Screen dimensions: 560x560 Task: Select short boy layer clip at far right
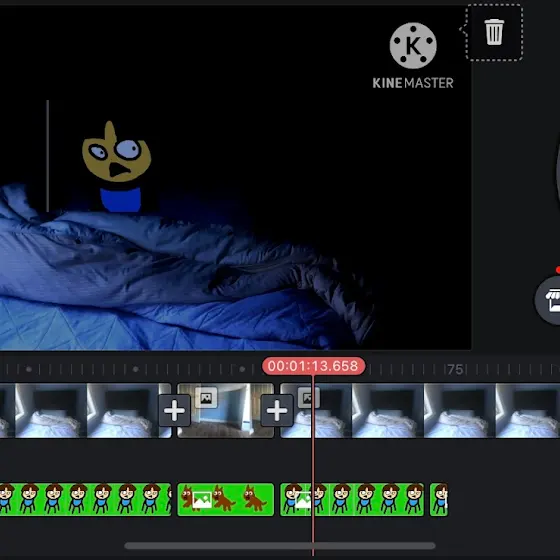pos(439,499)
